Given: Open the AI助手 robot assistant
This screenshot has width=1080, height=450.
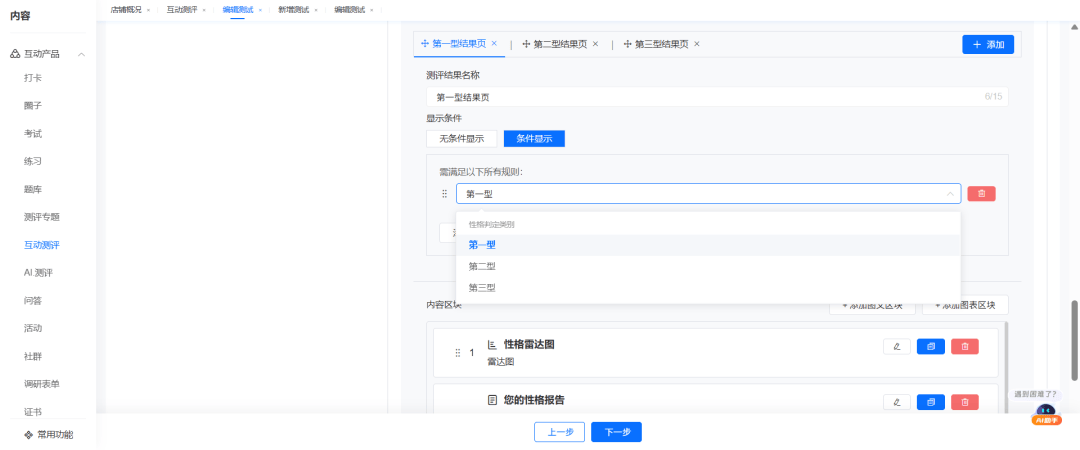Looking at the screenshot, I should [1046, 414].
